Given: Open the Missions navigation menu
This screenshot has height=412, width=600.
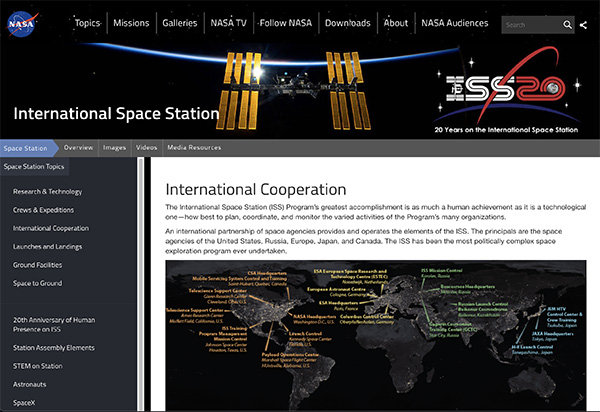Looking at the screenshot, I should pos(131,23).
